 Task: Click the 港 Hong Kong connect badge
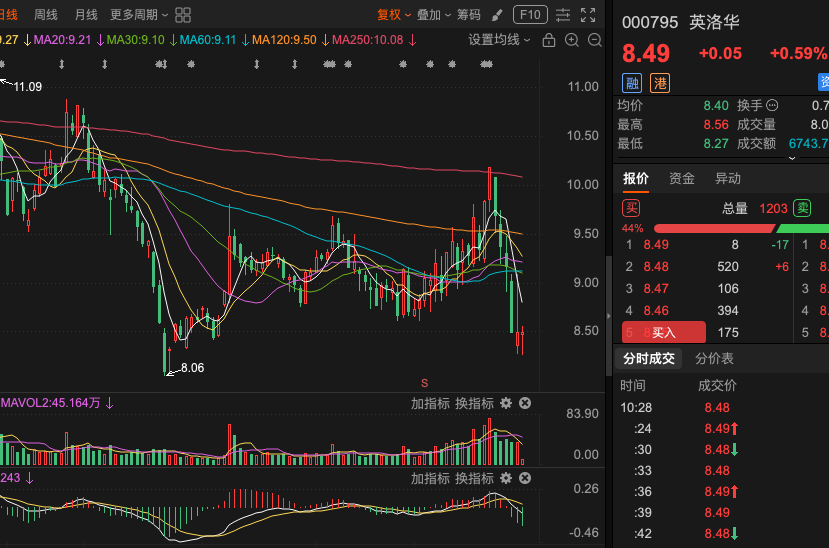pos(660,83)
